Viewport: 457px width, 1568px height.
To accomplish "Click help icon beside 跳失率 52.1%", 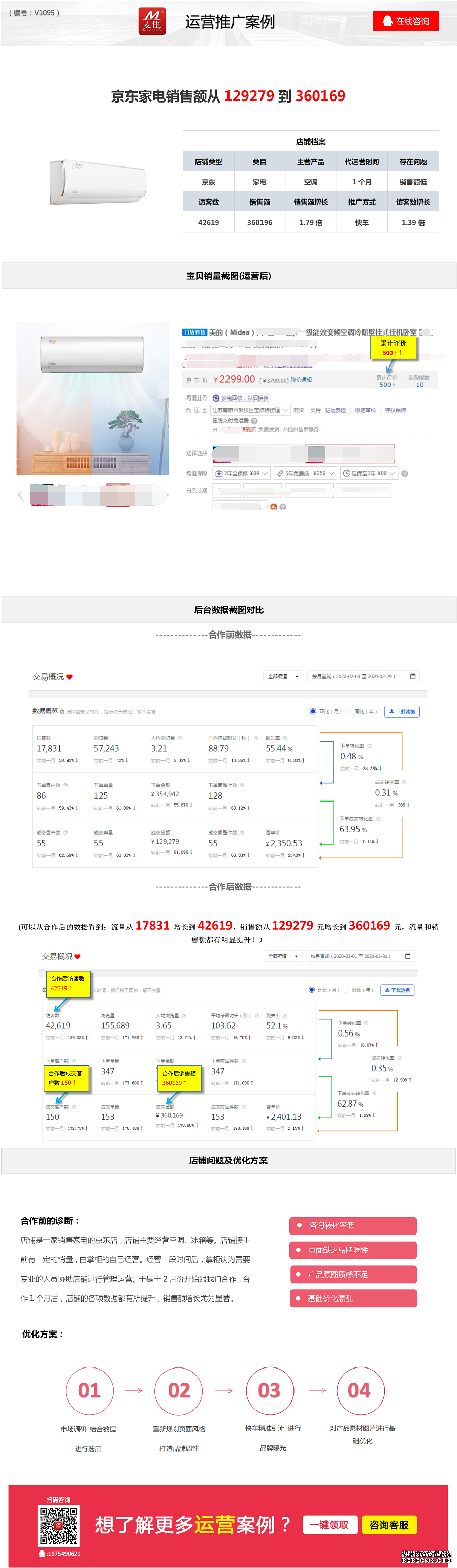I will [x=285, y=1015].
